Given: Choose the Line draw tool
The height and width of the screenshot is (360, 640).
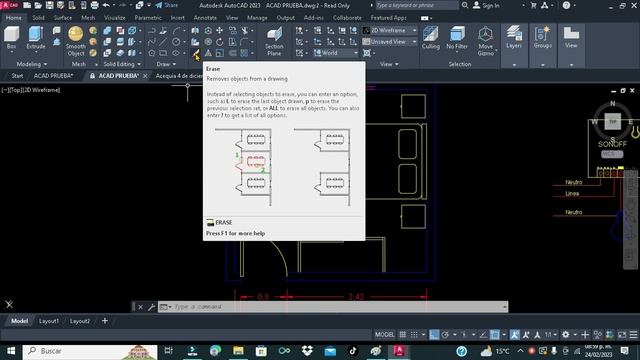Looking at the screenshot, I should [x=163, y=42].
